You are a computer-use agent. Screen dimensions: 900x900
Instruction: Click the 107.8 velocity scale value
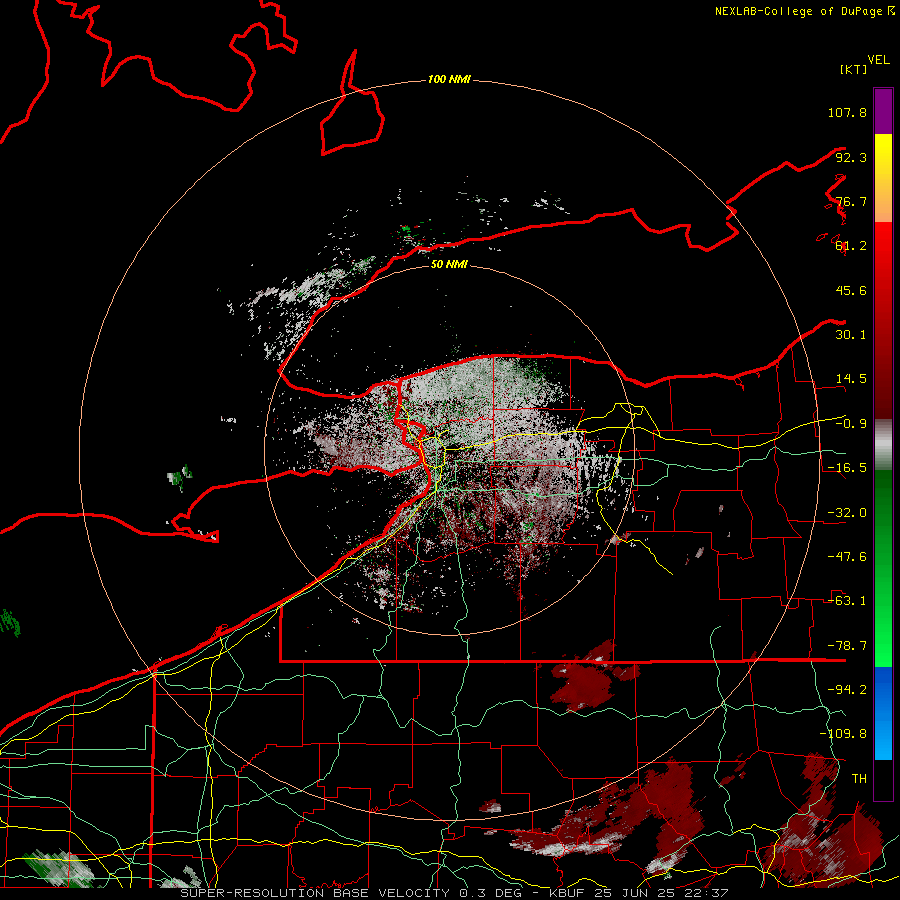pyautogui.click(x=847, y=112)
